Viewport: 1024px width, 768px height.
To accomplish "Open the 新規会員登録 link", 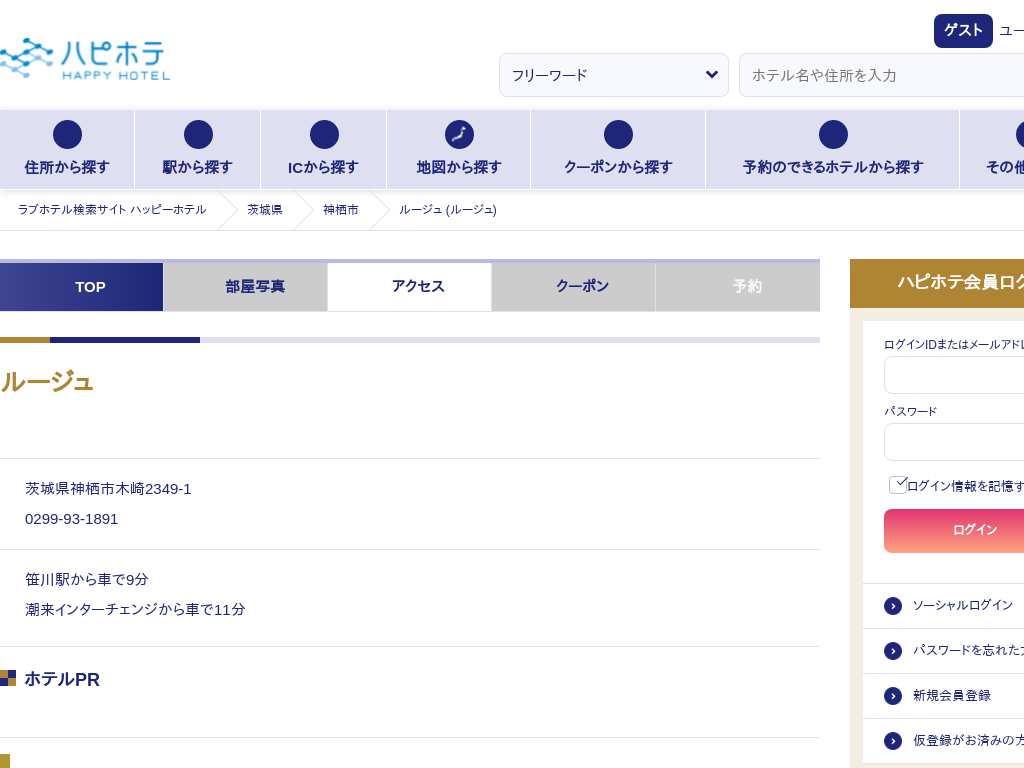I will [x=952, y=696].
